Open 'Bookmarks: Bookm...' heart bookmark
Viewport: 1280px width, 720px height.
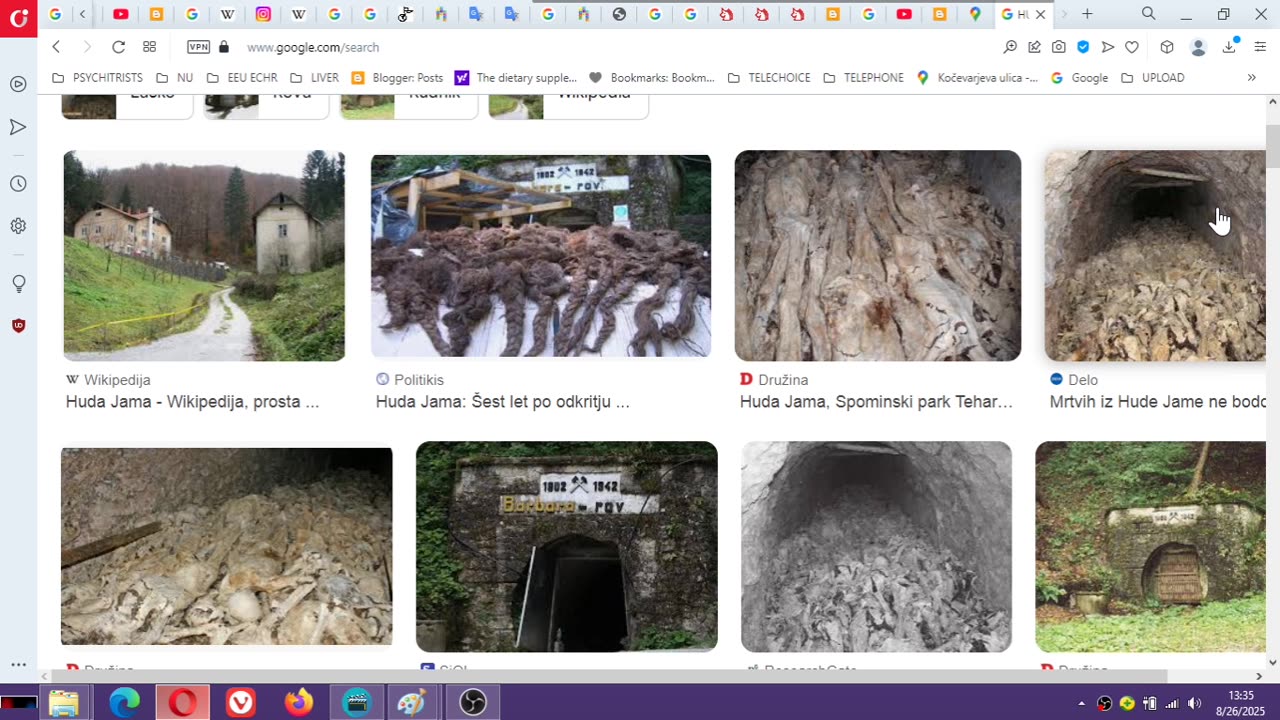651,77
